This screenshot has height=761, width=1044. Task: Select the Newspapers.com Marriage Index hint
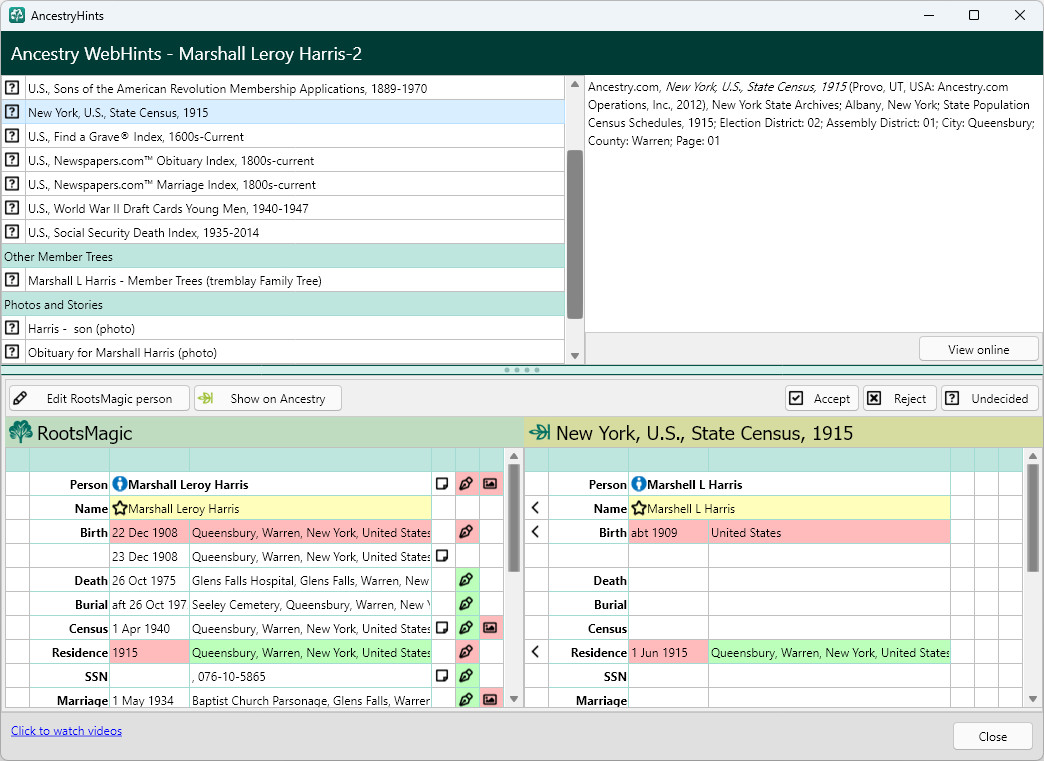[x=294, y=184]
